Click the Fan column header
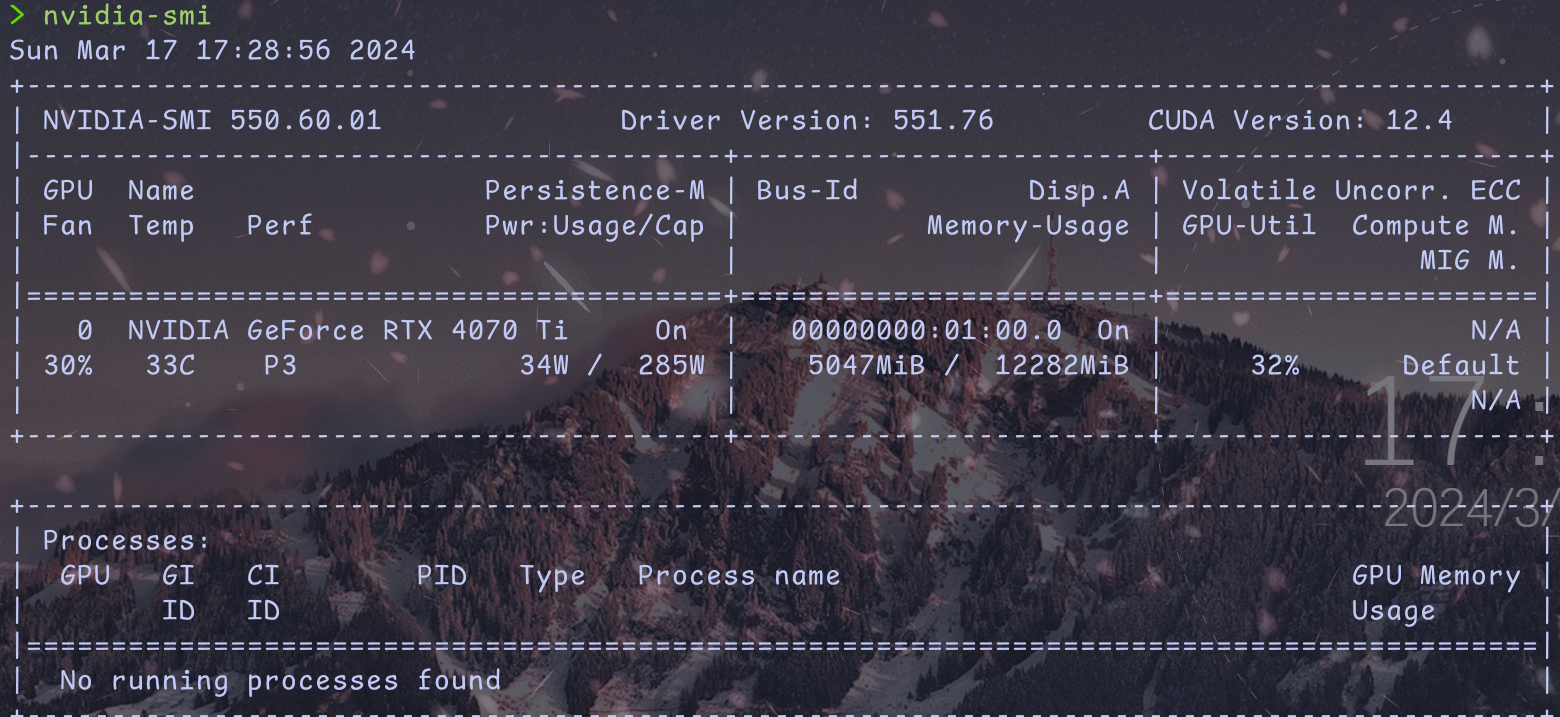1560x717 pixels. point(68,226)
